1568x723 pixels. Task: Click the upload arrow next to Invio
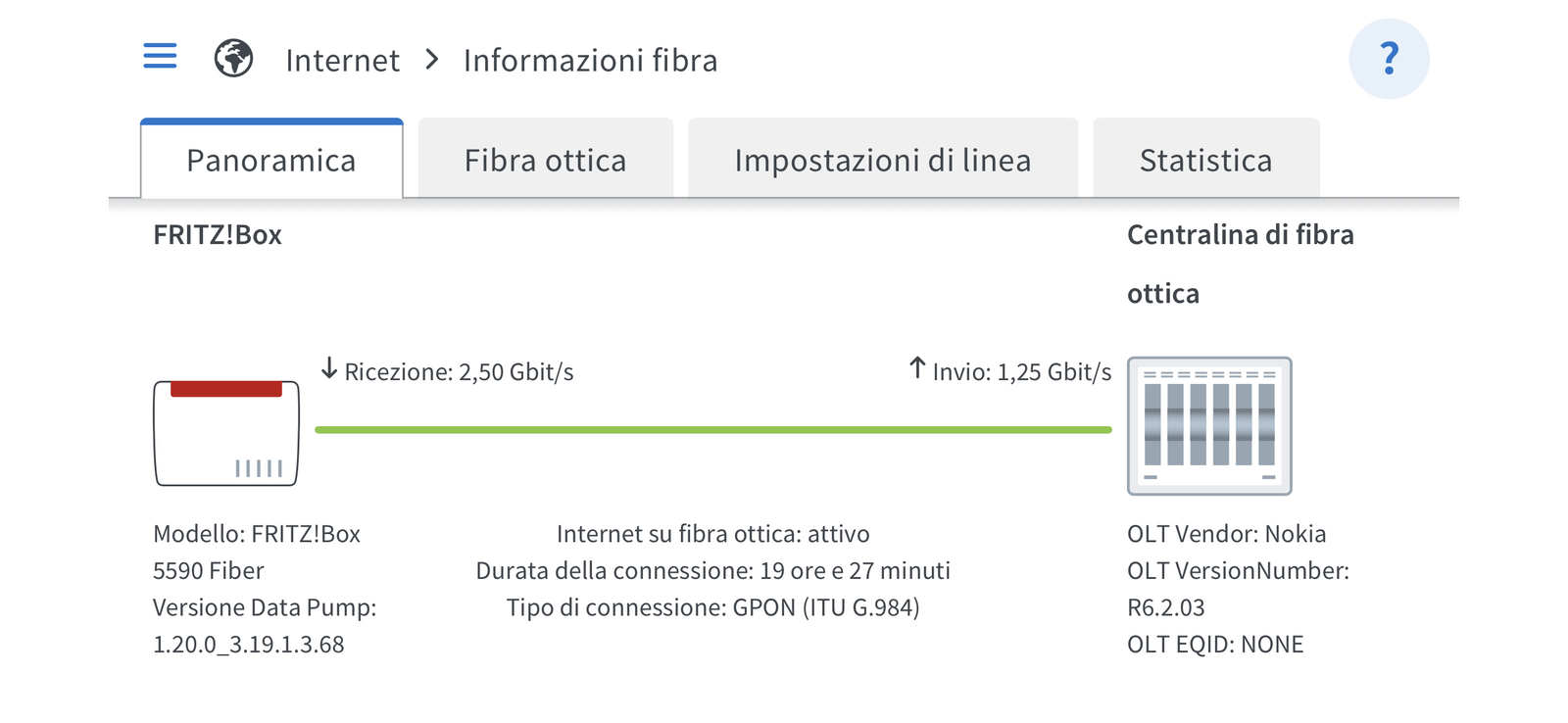(x=917, y=368)
